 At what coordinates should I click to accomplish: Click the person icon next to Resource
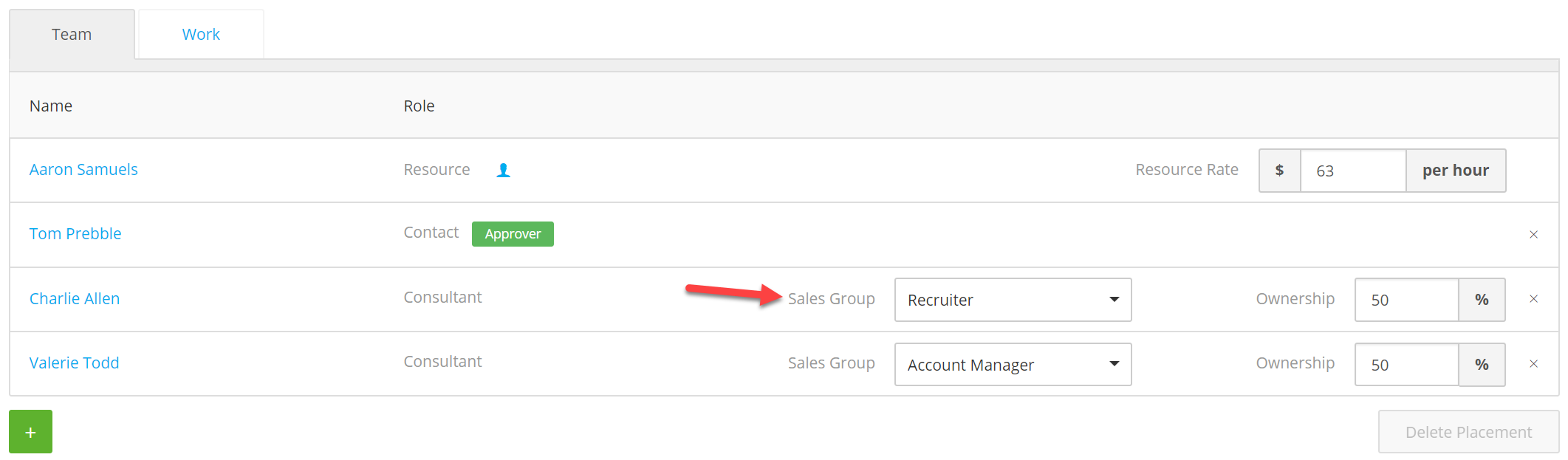tap(503, 170)
